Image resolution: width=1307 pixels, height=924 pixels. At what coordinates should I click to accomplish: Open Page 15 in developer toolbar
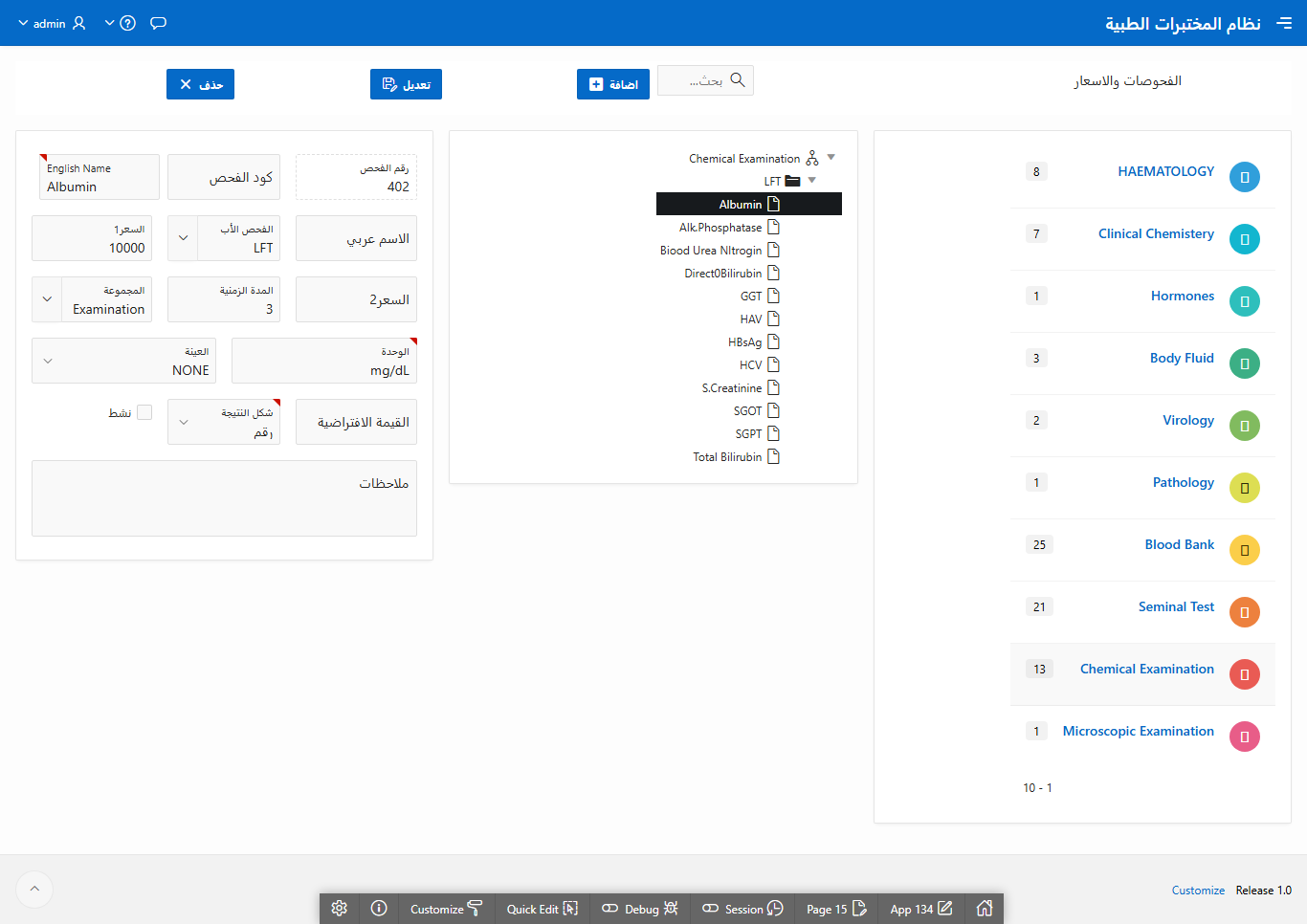836,909
